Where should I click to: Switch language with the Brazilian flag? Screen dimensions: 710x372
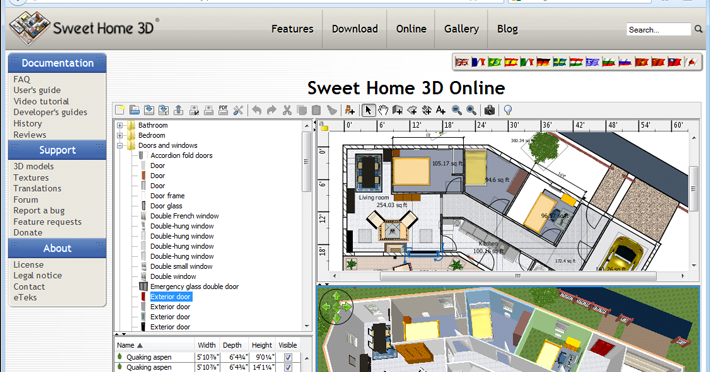494,62
